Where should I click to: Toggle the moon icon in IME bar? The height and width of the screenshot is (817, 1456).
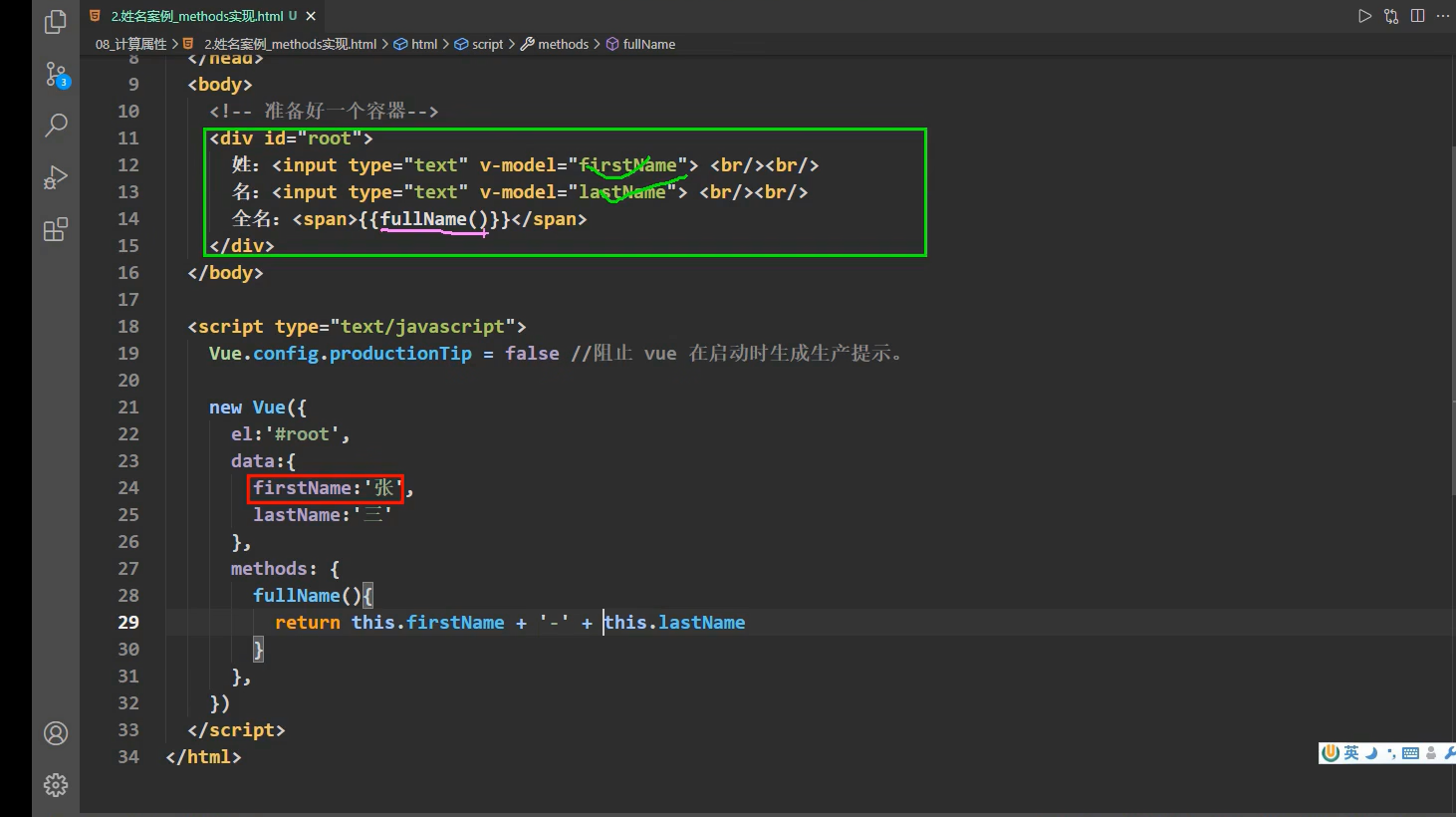(1371, 753)
